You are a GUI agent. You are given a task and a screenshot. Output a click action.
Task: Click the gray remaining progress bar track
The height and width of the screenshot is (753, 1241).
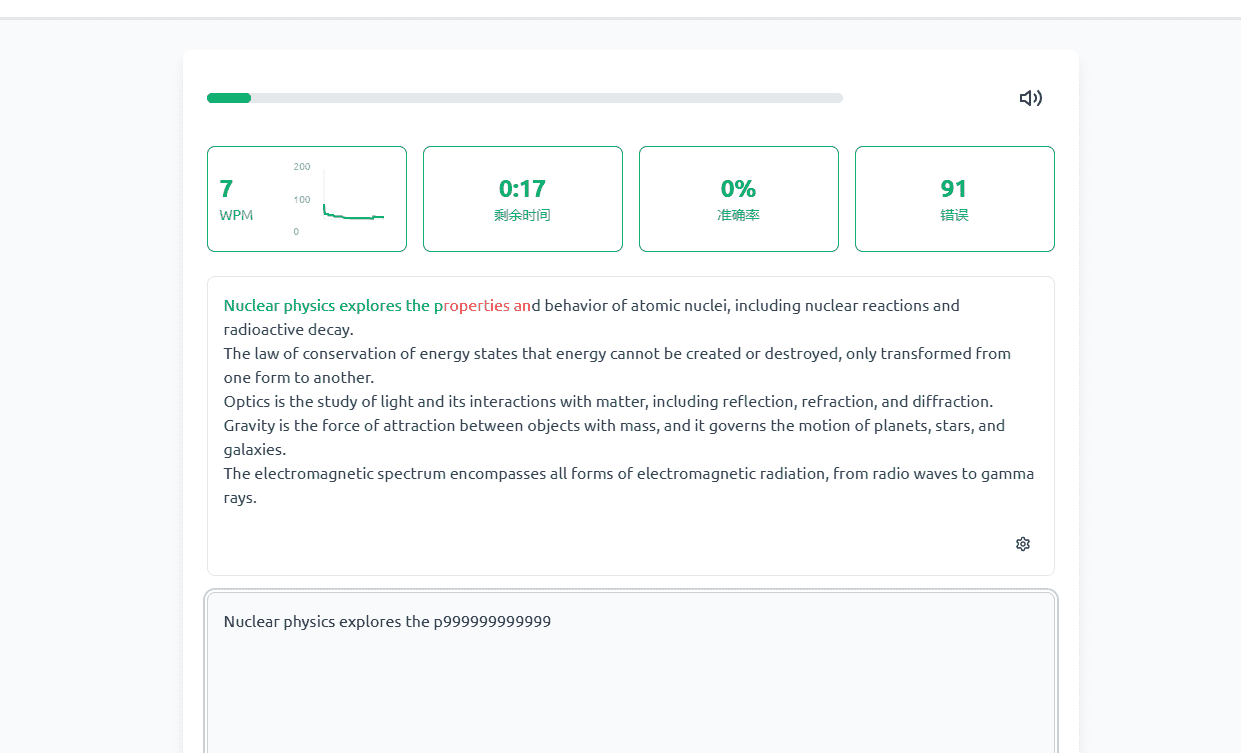point(547,98)
